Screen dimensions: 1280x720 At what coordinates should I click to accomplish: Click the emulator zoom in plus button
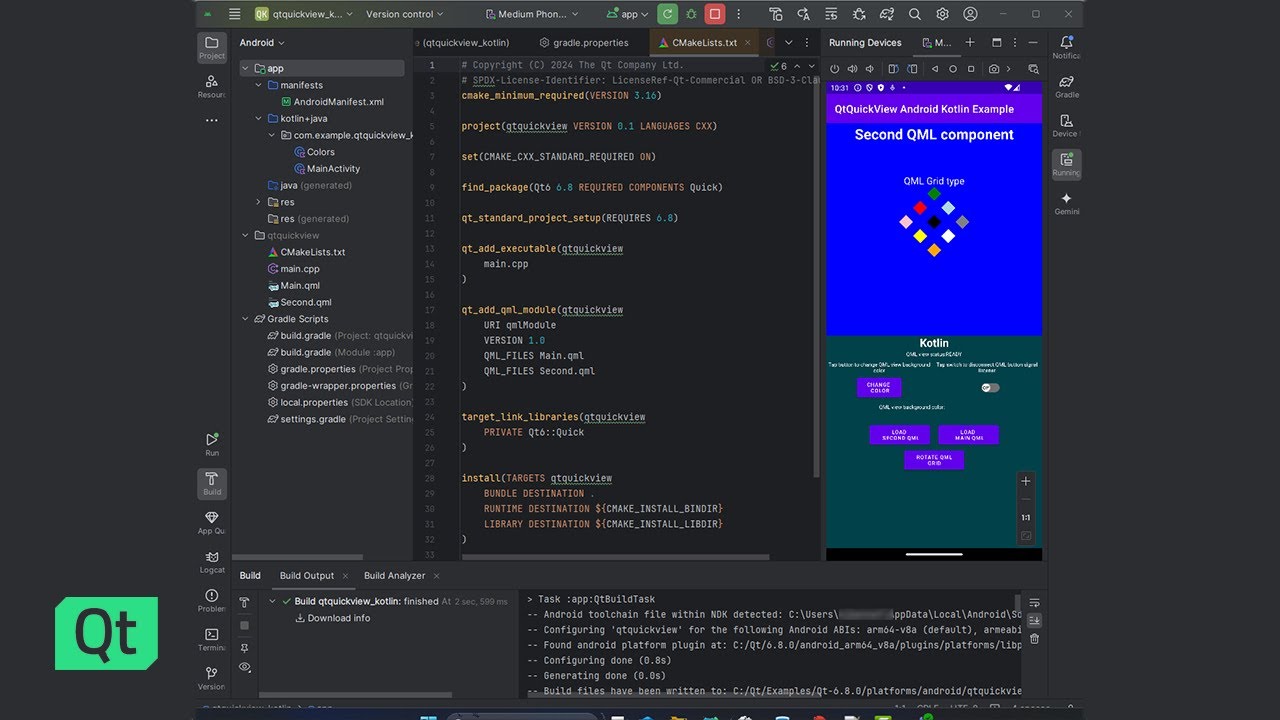1025,481
